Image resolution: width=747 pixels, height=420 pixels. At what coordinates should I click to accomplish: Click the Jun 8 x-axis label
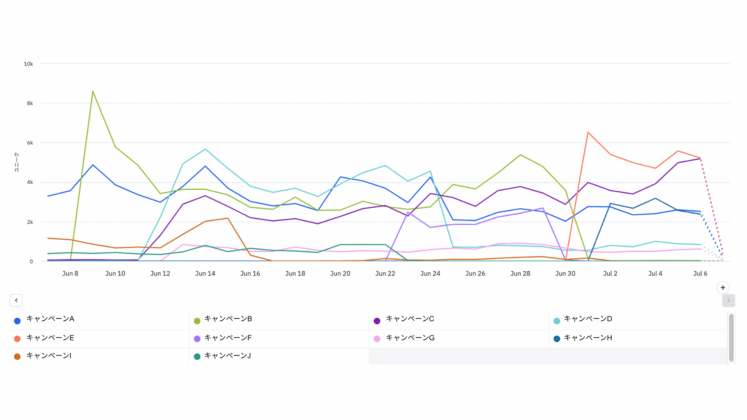[70, 272]
